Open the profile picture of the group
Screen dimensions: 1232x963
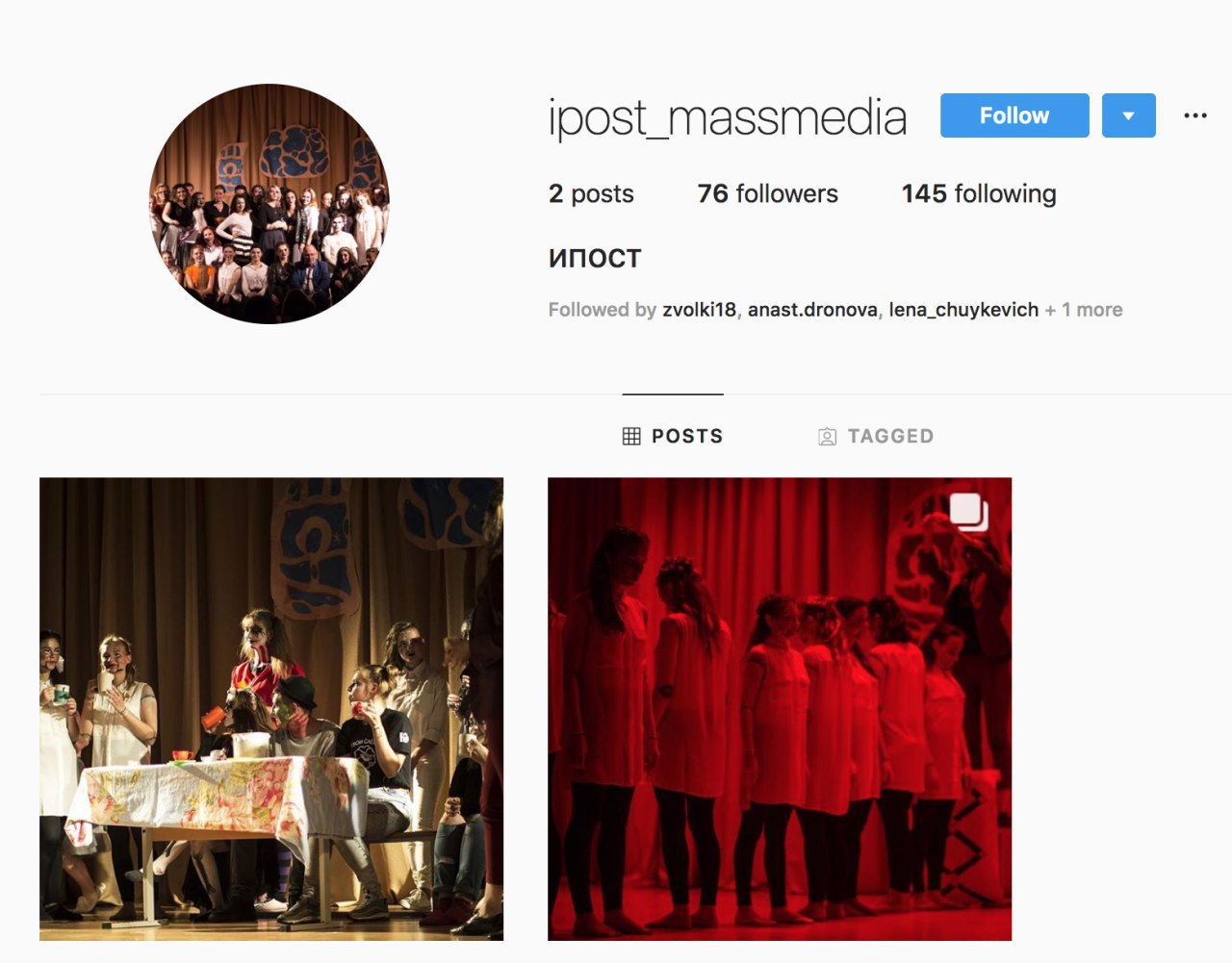269,204
